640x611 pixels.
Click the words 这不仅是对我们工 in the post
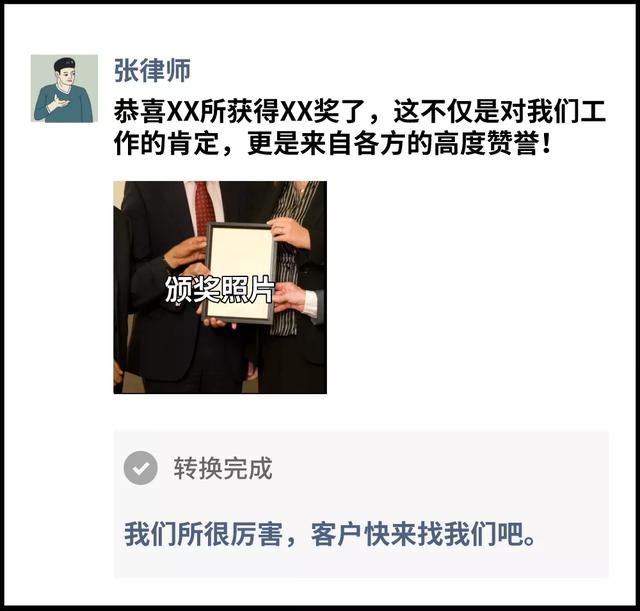[x=499, y=111]
